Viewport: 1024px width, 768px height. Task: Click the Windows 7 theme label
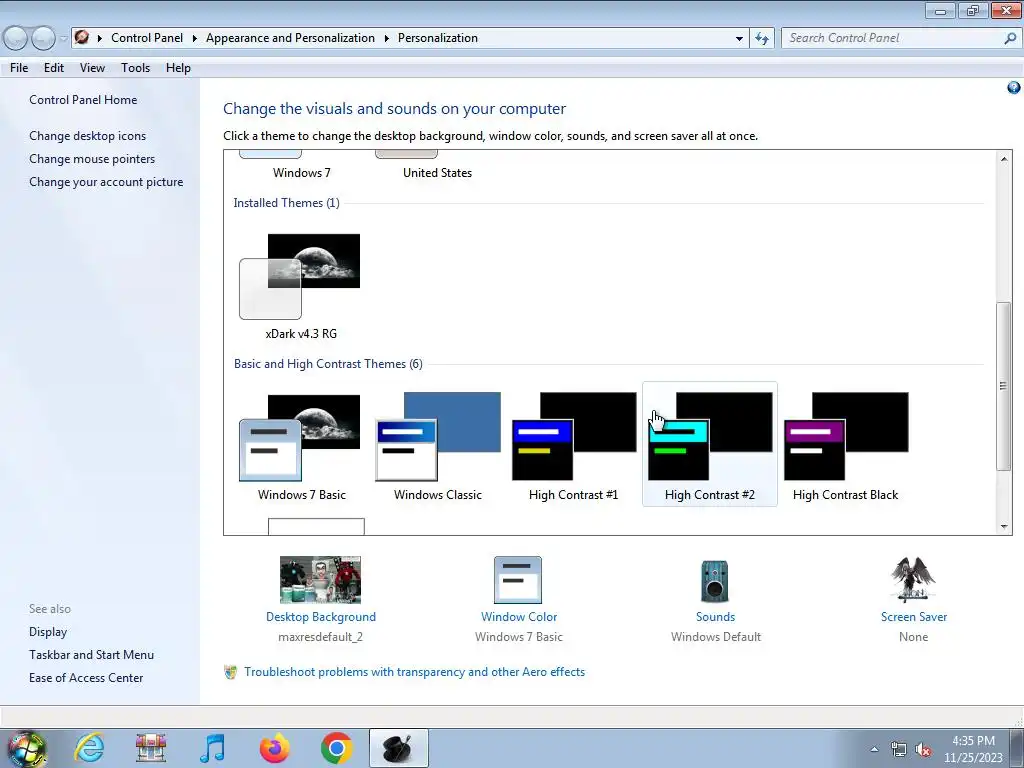point(302,173)
